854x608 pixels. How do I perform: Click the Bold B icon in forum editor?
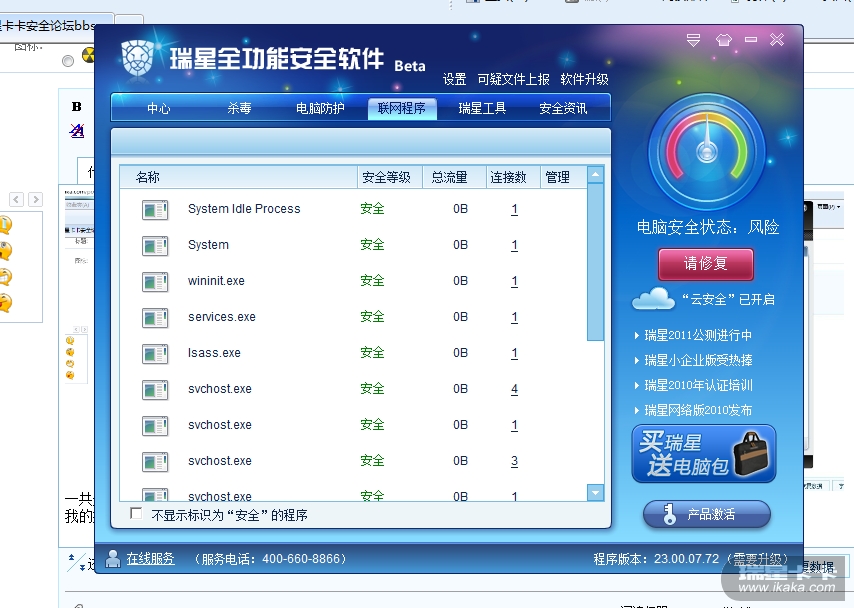click(x=77, y=107)
